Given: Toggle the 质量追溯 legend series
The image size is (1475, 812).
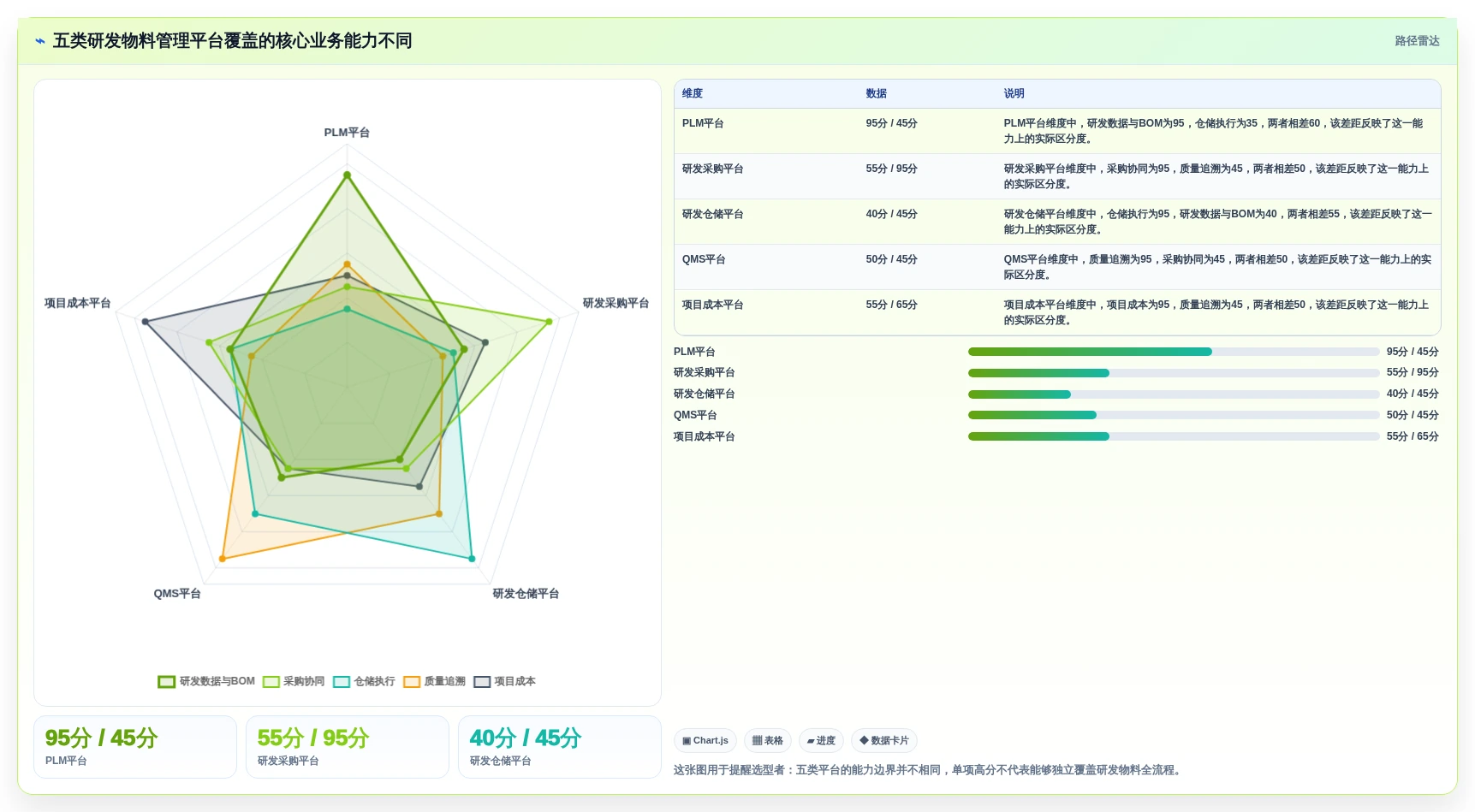Looking at the screenshot, I should point(434,681).
